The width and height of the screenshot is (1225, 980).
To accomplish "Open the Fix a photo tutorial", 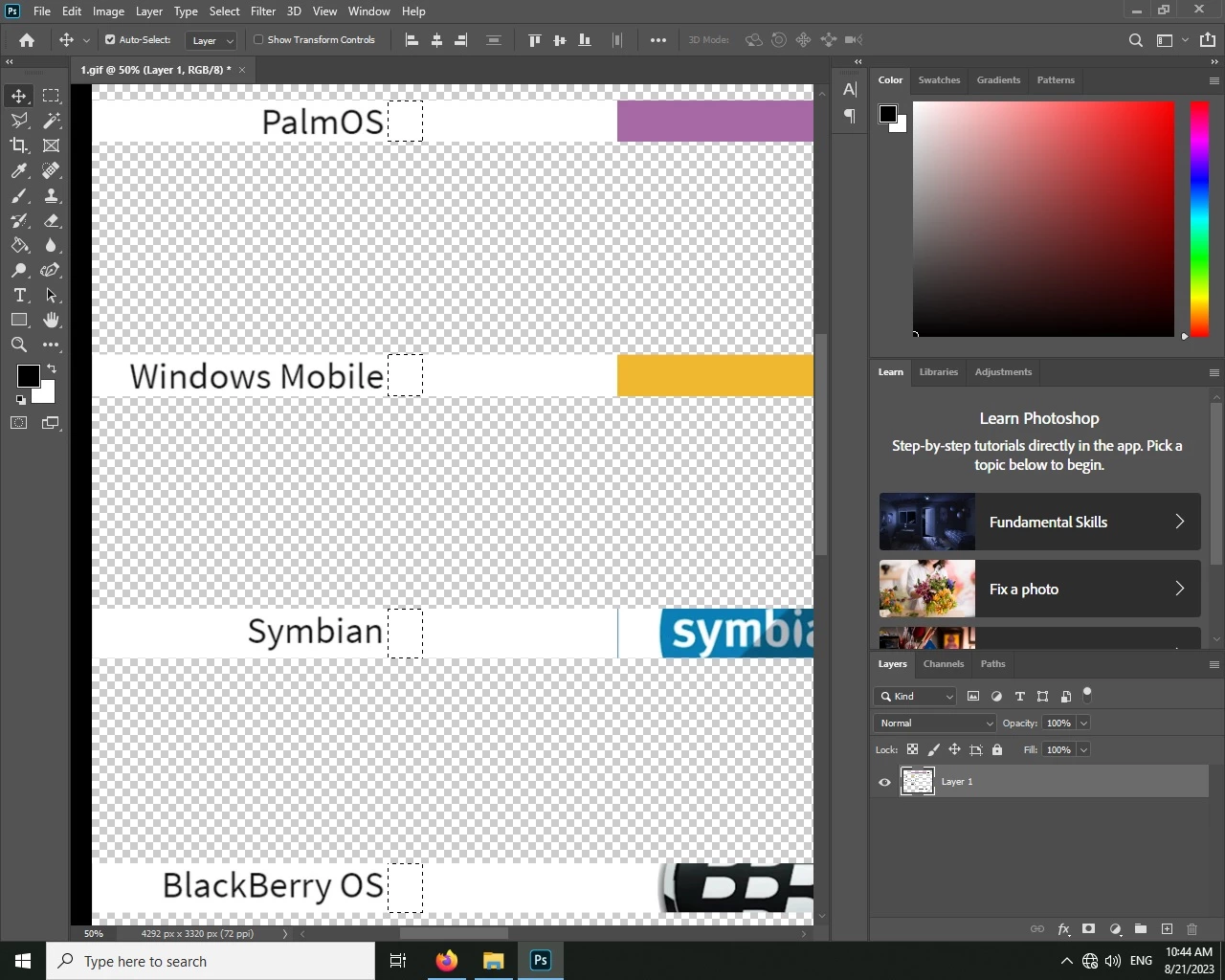I will click(1039, 589).
